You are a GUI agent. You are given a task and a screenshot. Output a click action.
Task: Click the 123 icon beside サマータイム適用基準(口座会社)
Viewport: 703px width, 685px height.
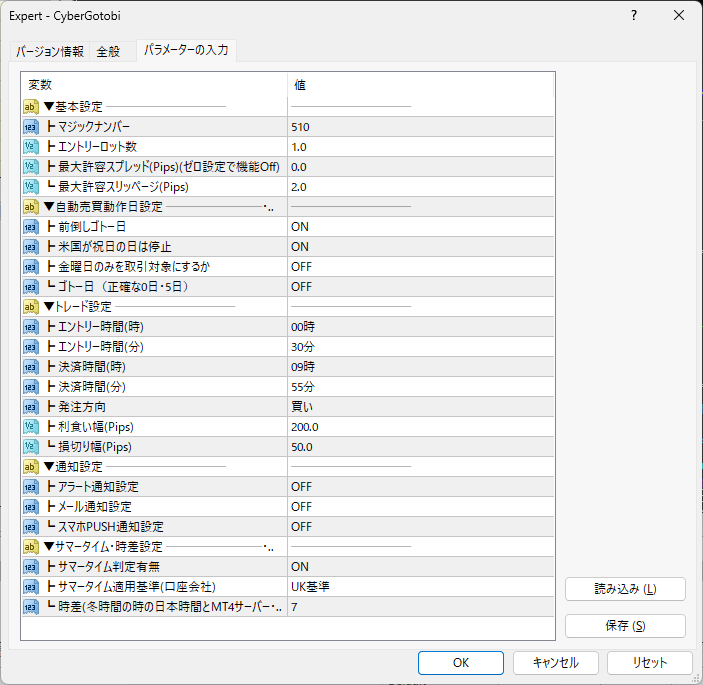pos(30,586)
